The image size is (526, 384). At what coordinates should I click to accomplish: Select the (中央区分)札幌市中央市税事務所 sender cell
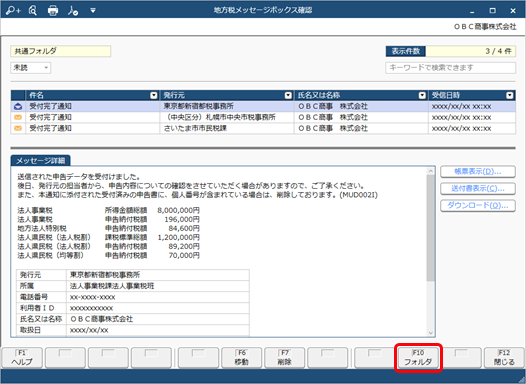click(x=227, y=117)
